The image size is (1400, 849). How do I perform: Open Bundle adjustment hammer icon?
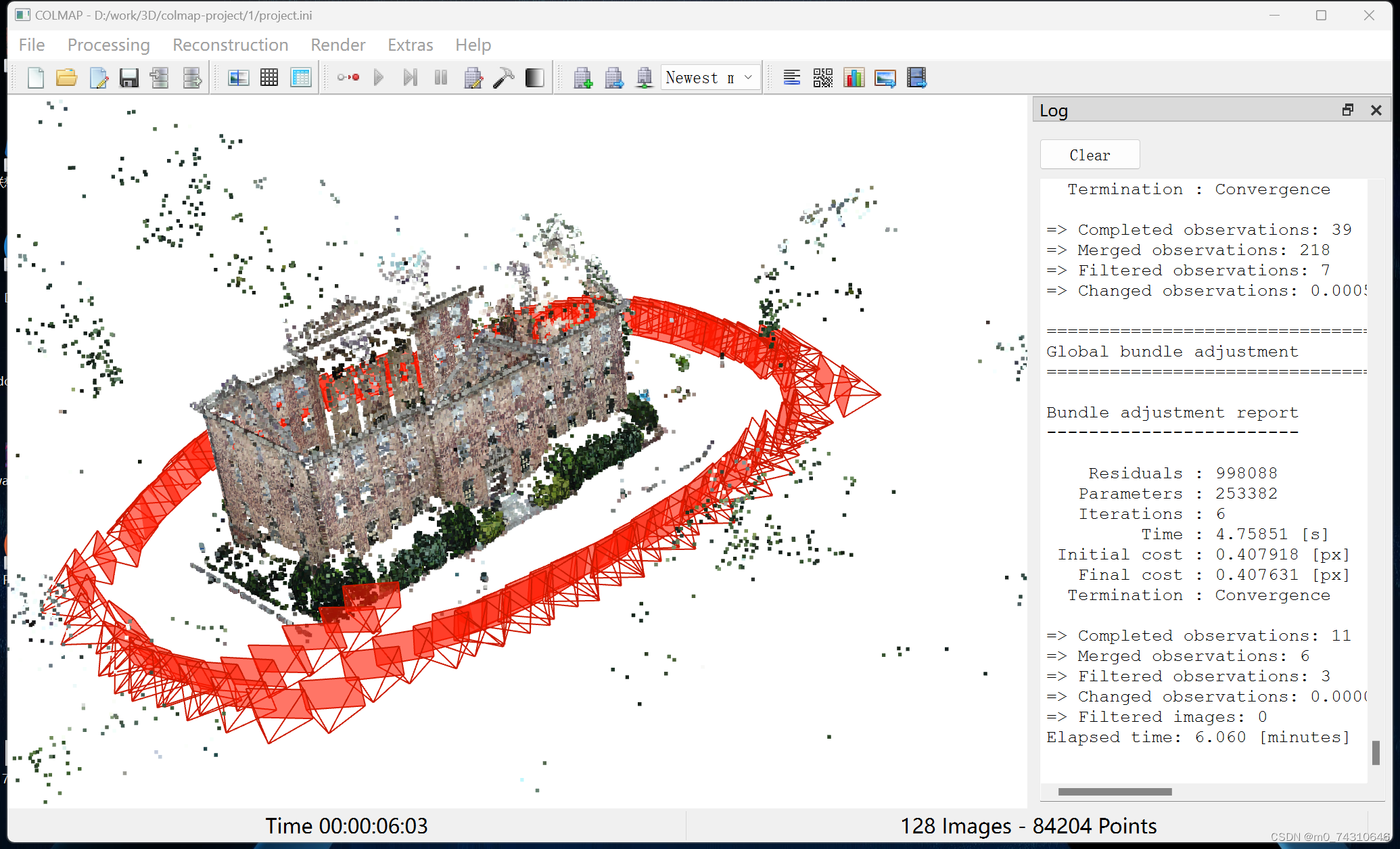(504, 78)
